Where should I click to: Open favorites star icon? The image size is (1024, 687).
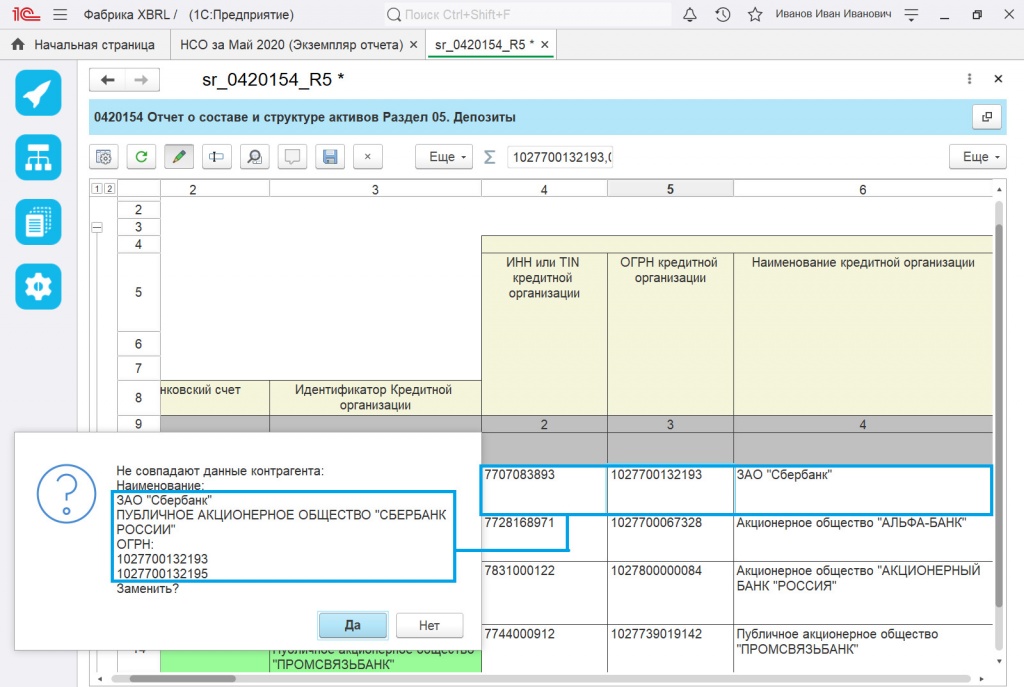[x=755, y=14]
